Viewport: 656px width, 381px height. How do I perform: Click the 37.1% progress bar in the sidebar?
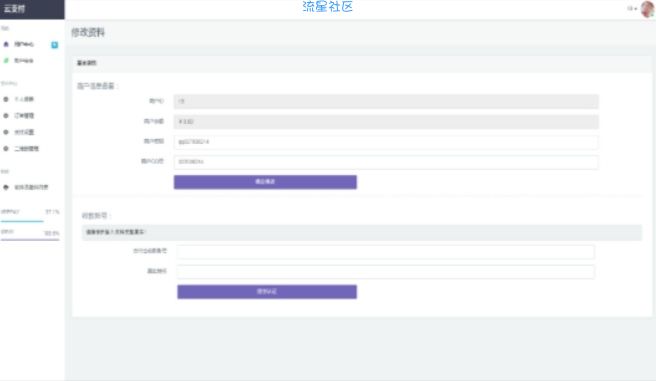click(x=30, y=221)
